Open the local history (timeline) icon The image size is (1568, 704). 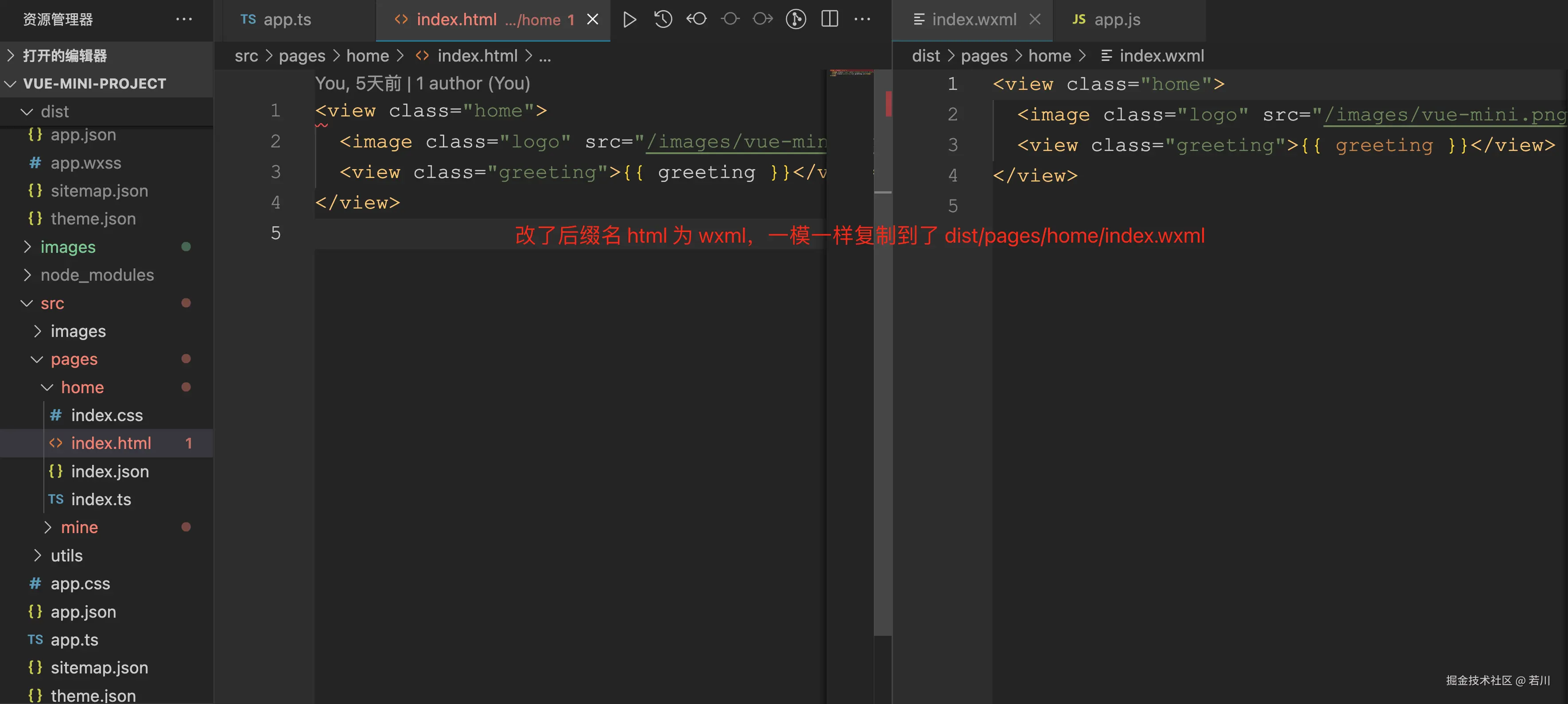point(663,19)
